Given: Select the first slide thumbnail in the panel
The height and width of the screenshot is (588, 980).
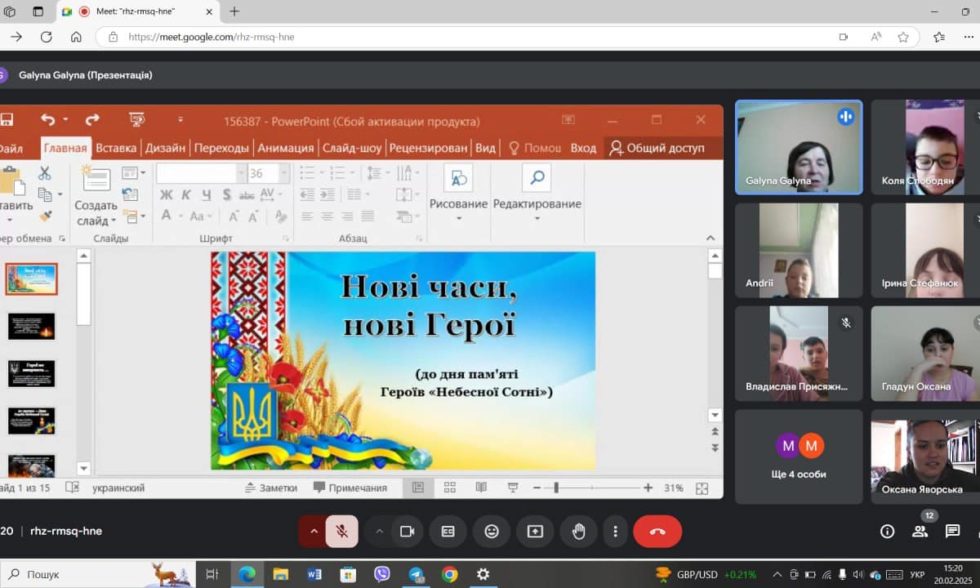Looking at the screenshot, I should click(x=33, y=278).
